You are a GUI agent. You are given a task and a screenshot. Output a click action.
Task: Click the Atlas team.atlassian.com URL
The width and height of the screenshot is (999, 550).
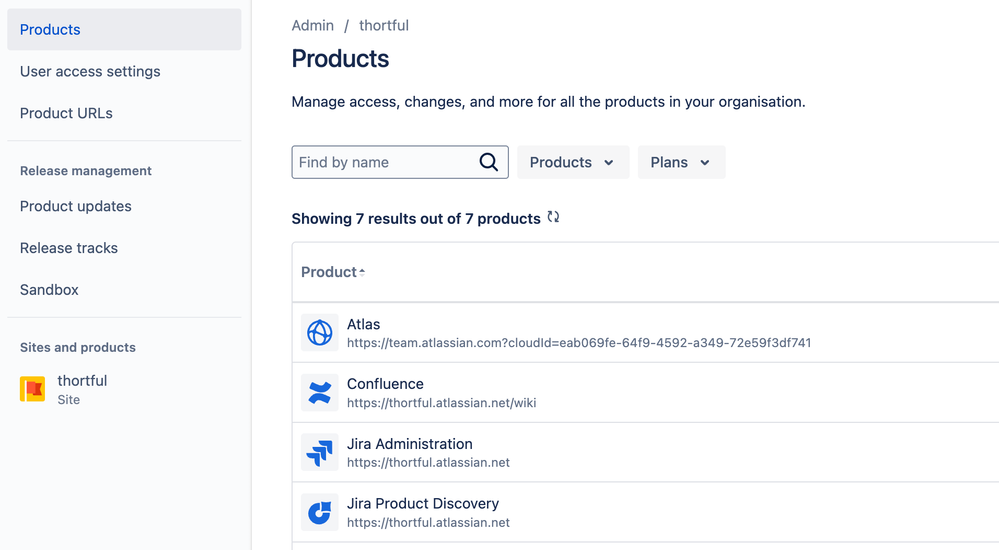(x=579, y=343)
